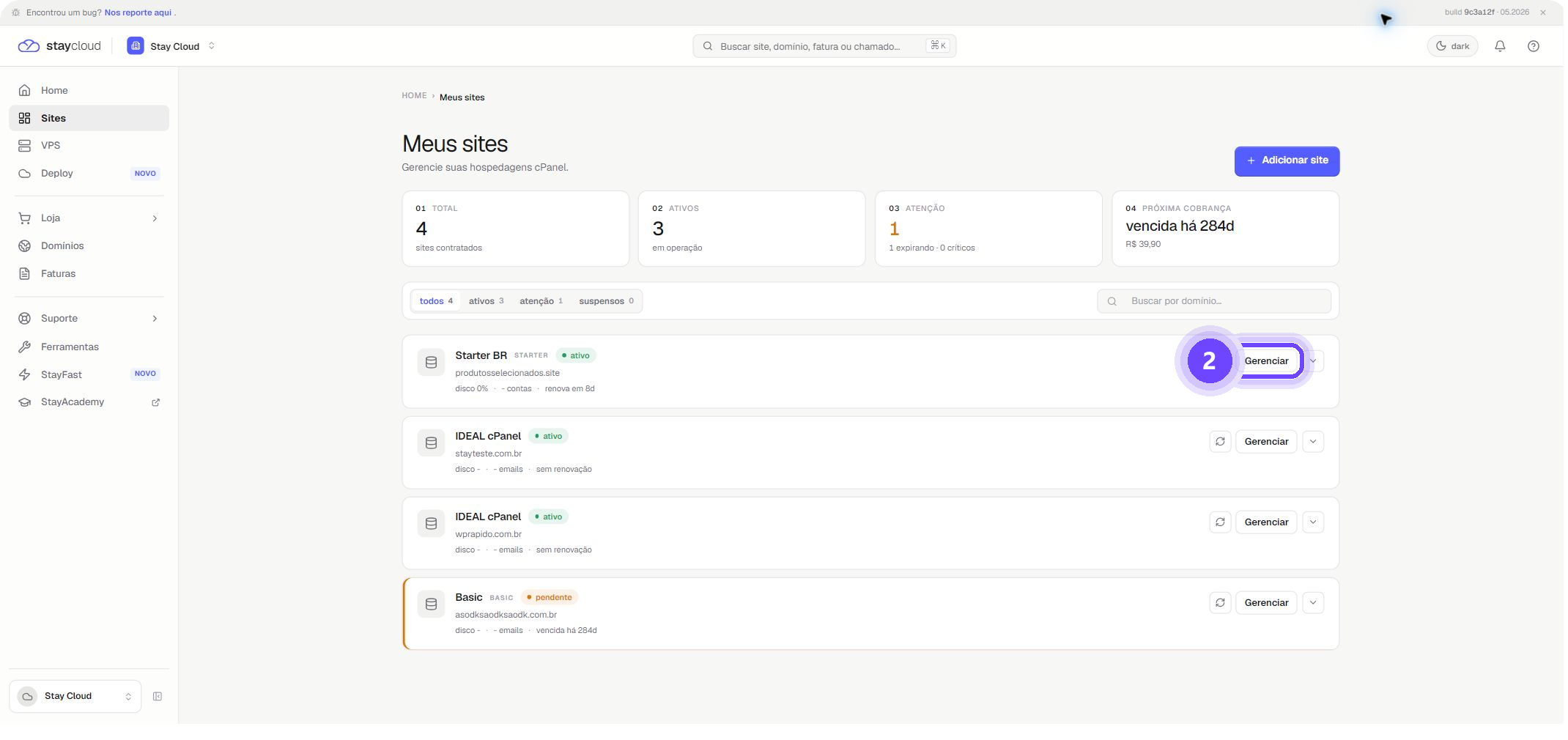This screenshot has width=1568, height=740.
Task: Select the 'suspensos' filter tab
Action: 606,301
